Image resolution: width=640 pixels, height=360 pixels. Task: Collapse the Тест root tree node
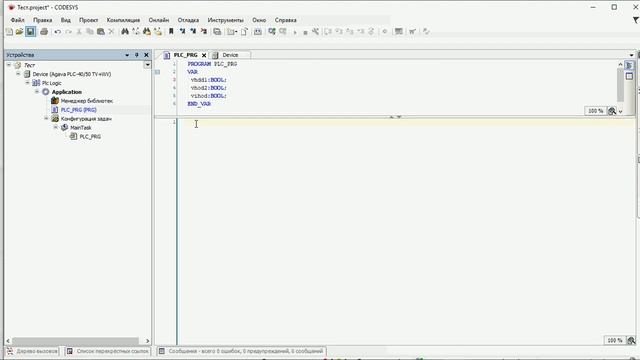pyautogui.click(x=9, y=65)
